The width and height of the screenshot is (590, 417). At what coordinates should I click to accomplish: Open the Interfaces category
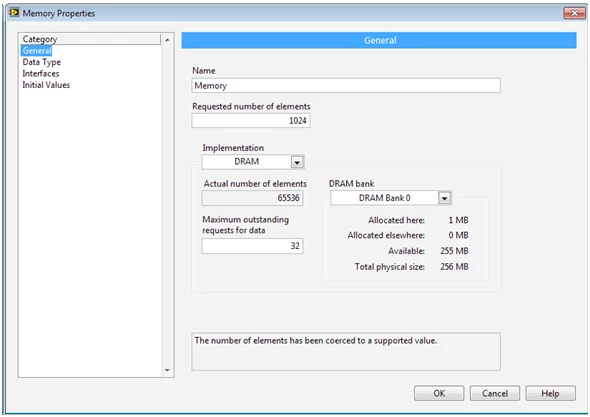[41, 73]
